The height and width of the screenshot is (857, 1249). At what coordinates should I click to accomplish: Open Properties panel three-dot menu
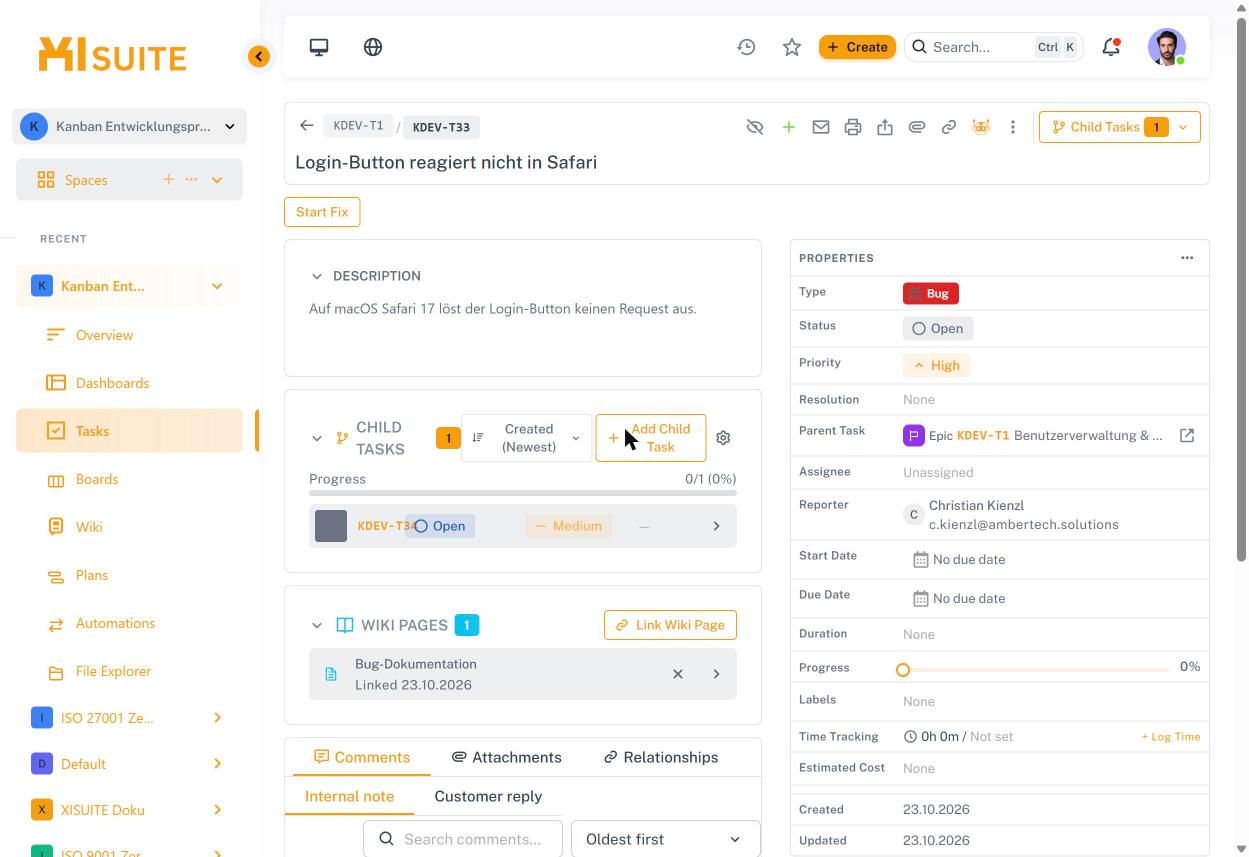coord(1187,258)
